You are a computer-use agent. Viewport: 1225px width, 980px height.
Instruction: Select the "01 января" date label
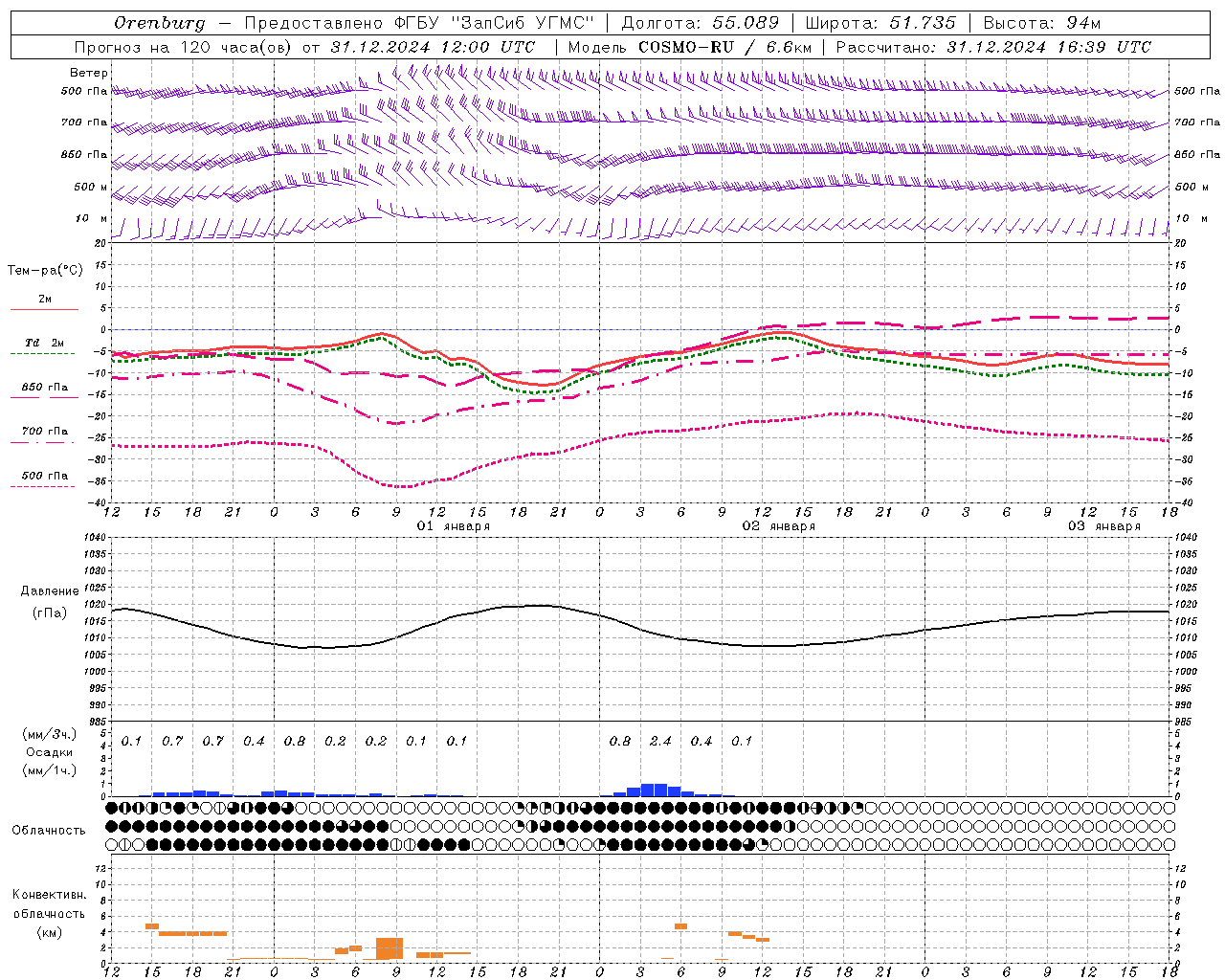tap(454, 526)
